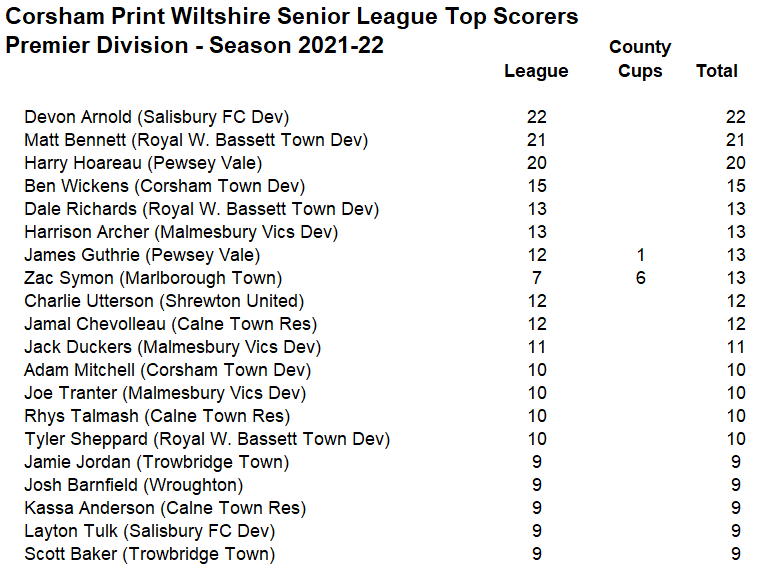Select Jack Duckers league goals 11
This screenshot has width=780, height=565.
tap(537, 347)
